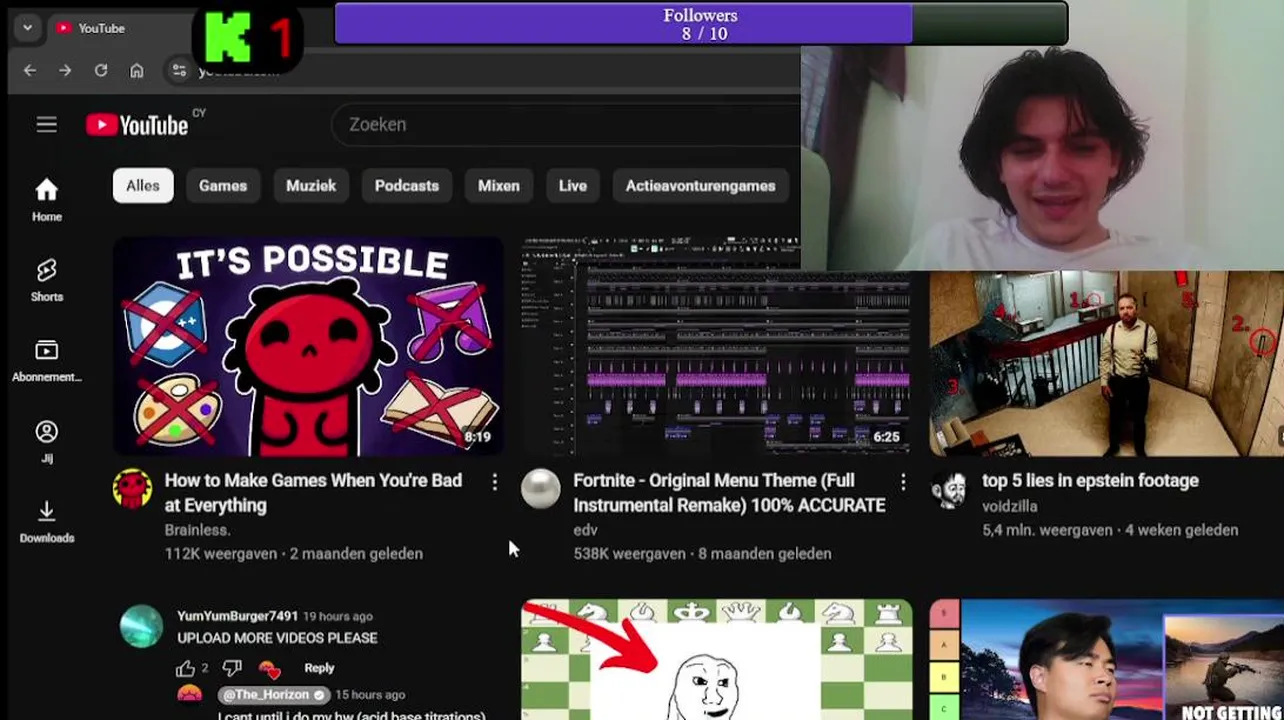This screenshot has width=1284, height=720.
Task: Open the chess board video thumbnail
Action: click(x=717, y=660)
